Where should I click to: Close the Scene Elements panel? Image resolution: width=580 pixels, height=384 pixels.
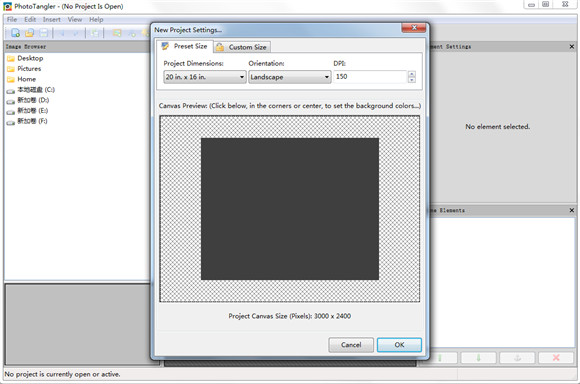pyautogui.click(x=571, y=210)
